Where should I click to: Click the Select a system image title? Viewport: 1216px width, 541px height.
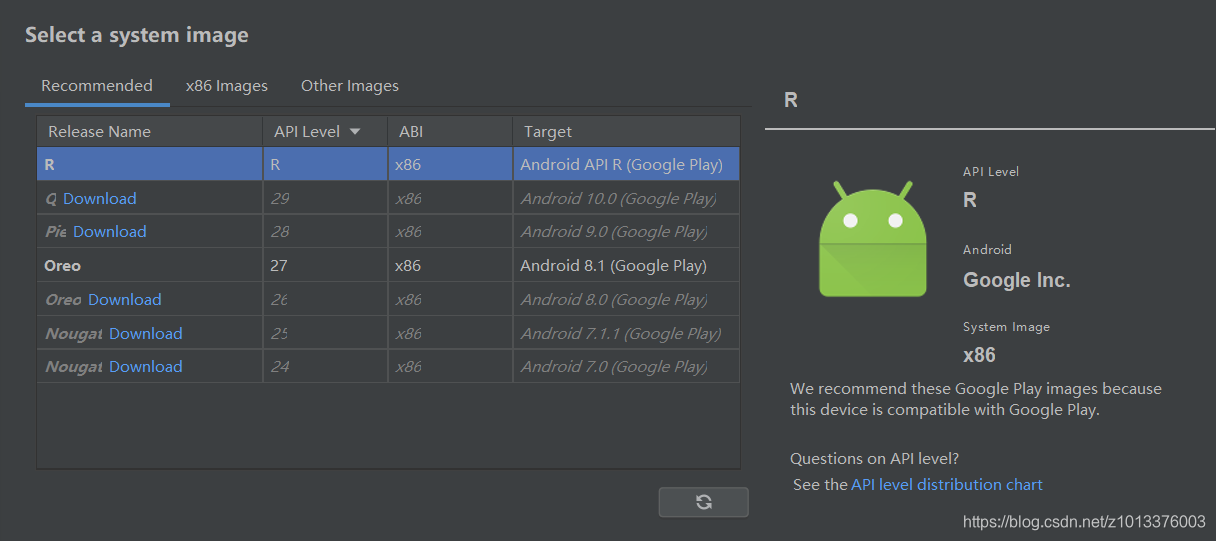point(137,35)
